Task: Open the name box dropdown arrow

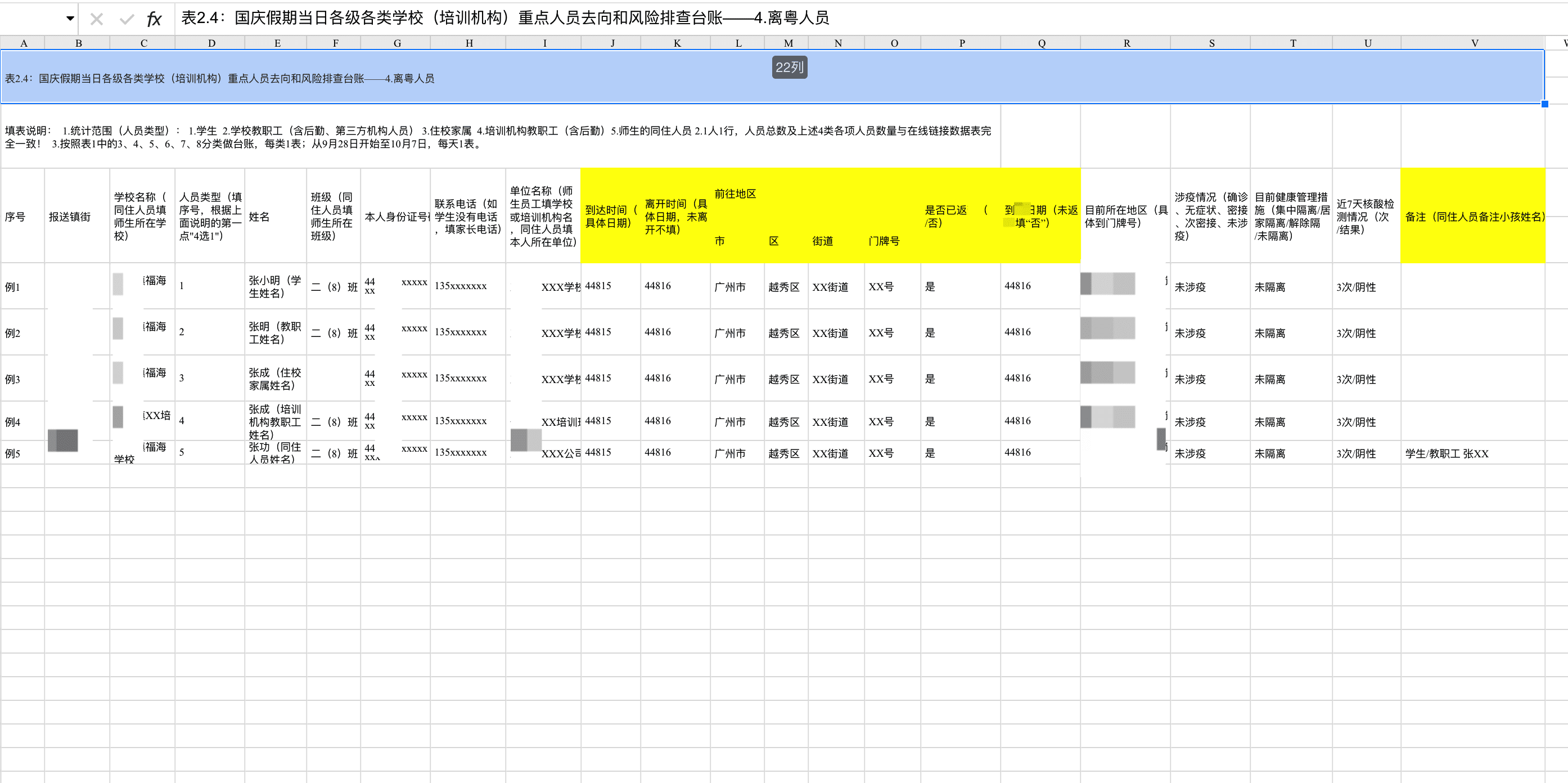Action: coord(70,18)
